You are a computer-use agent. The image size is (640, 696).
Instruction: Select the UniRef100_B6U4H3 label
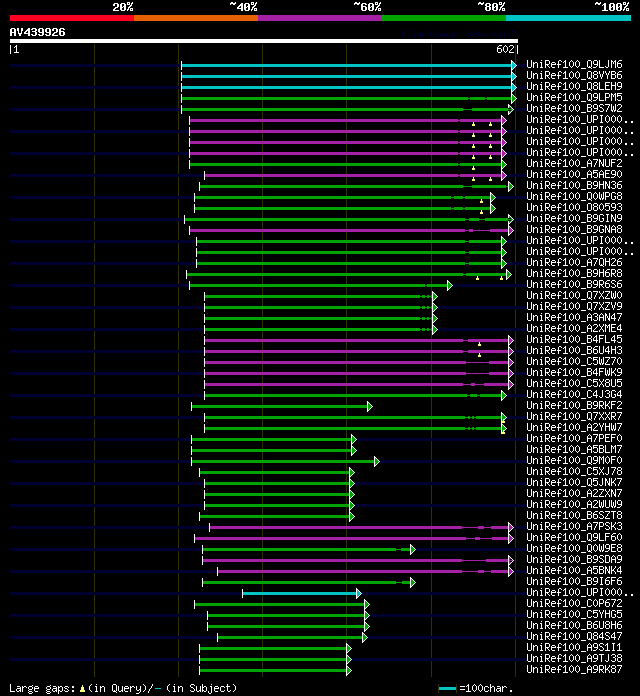tap(574, 350)
